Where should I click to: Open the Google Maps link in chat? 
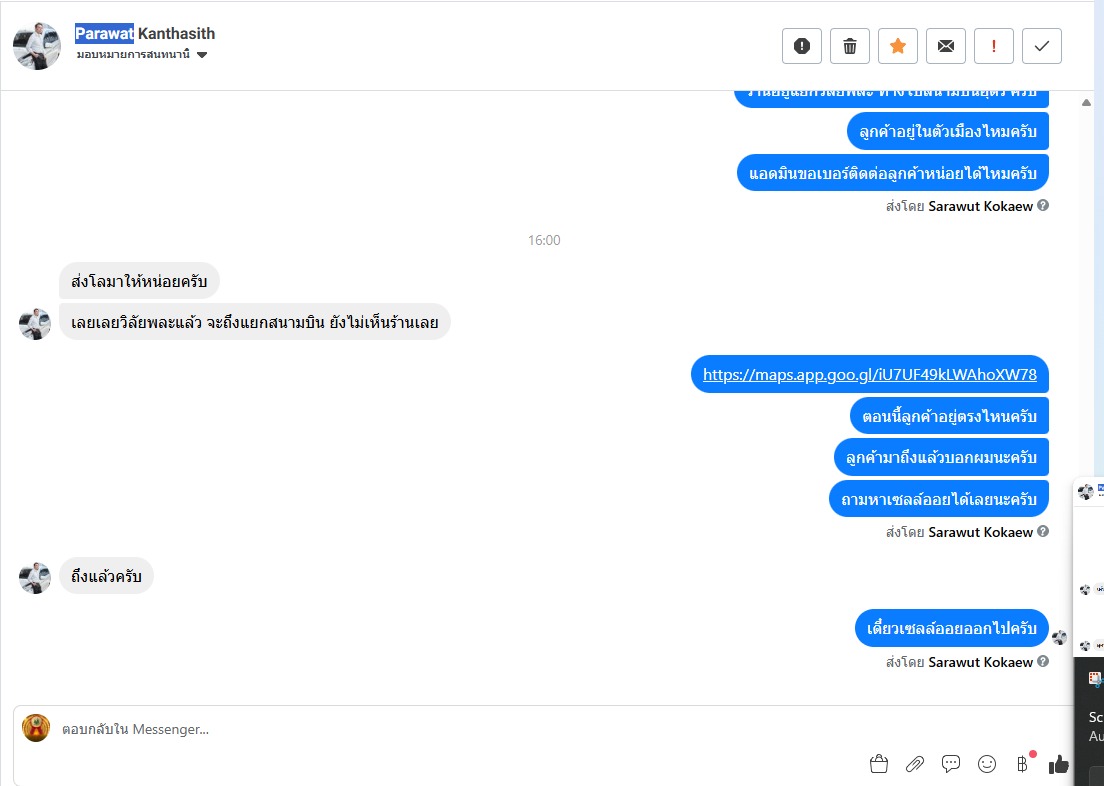pos(870,374)
